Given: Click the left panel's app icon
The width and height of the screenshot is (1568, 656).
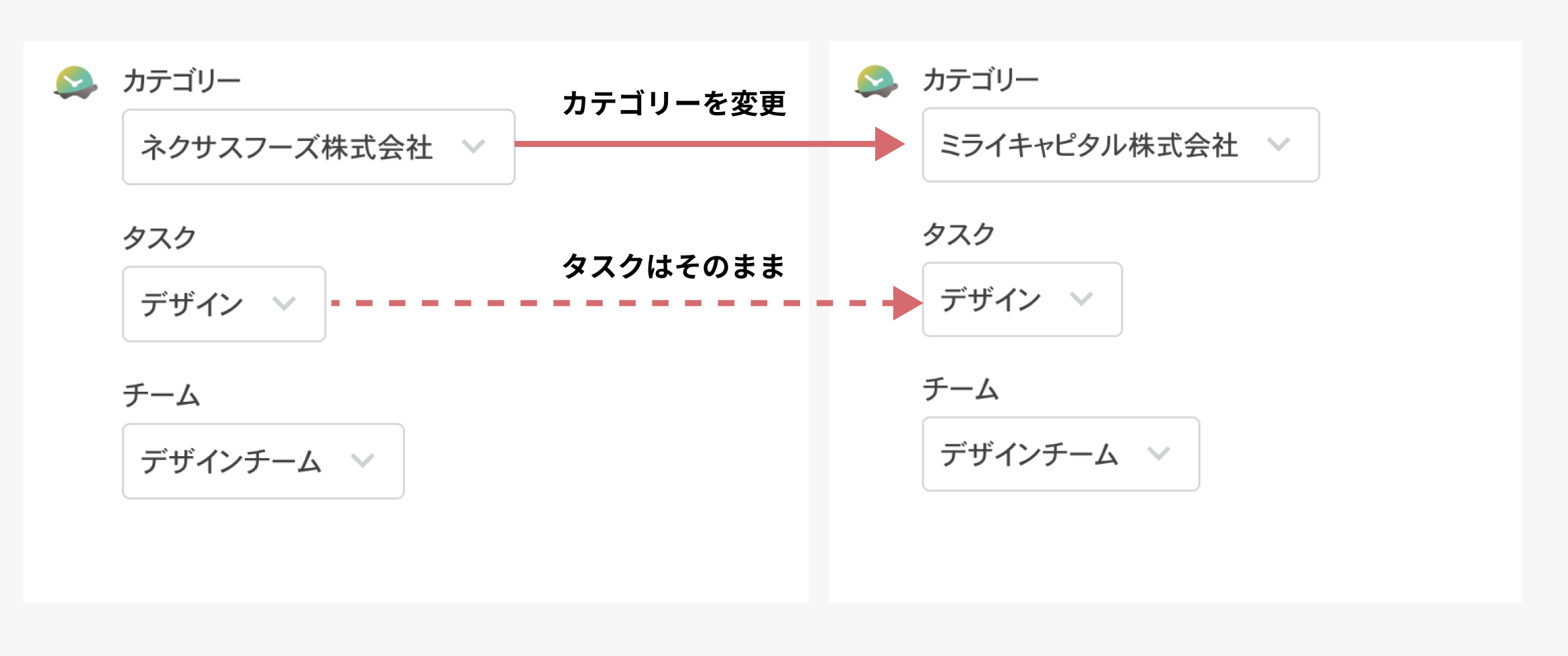Looking at the screenshot, I should pos(76,83).
